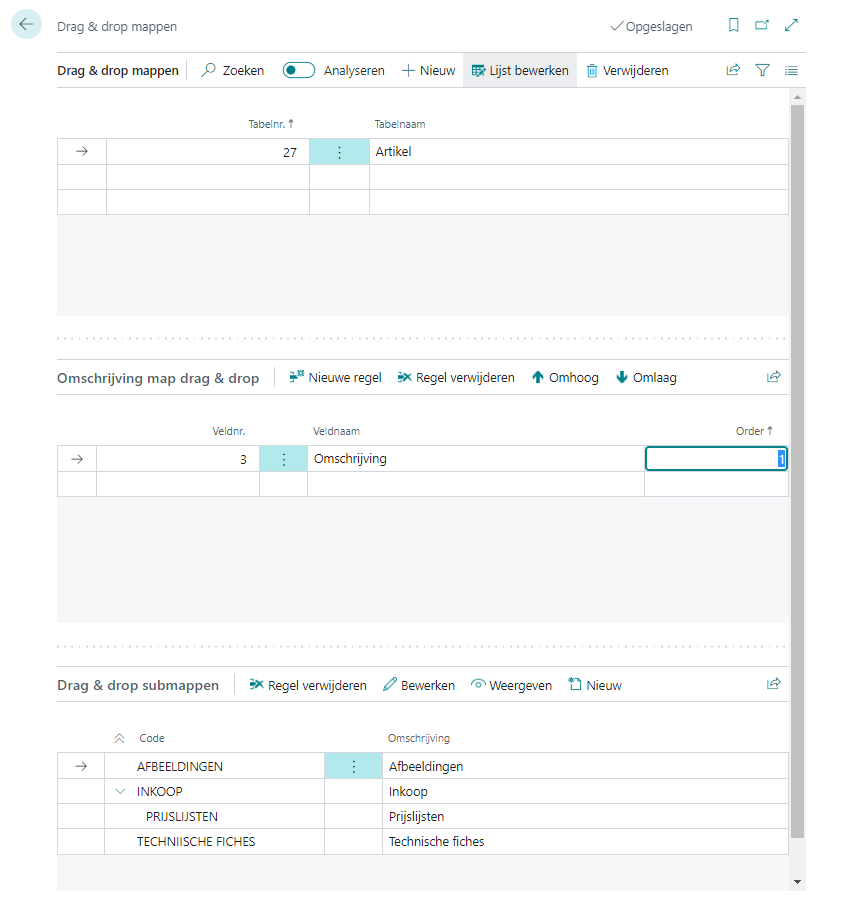Collapse the INKOOP tree row
Image resolution: width=859 pixels, height=903 pixels.
[120, 791]
